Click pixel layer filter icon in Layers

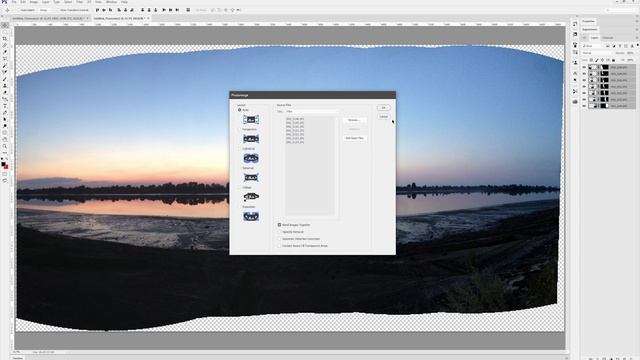coord(608,46)
